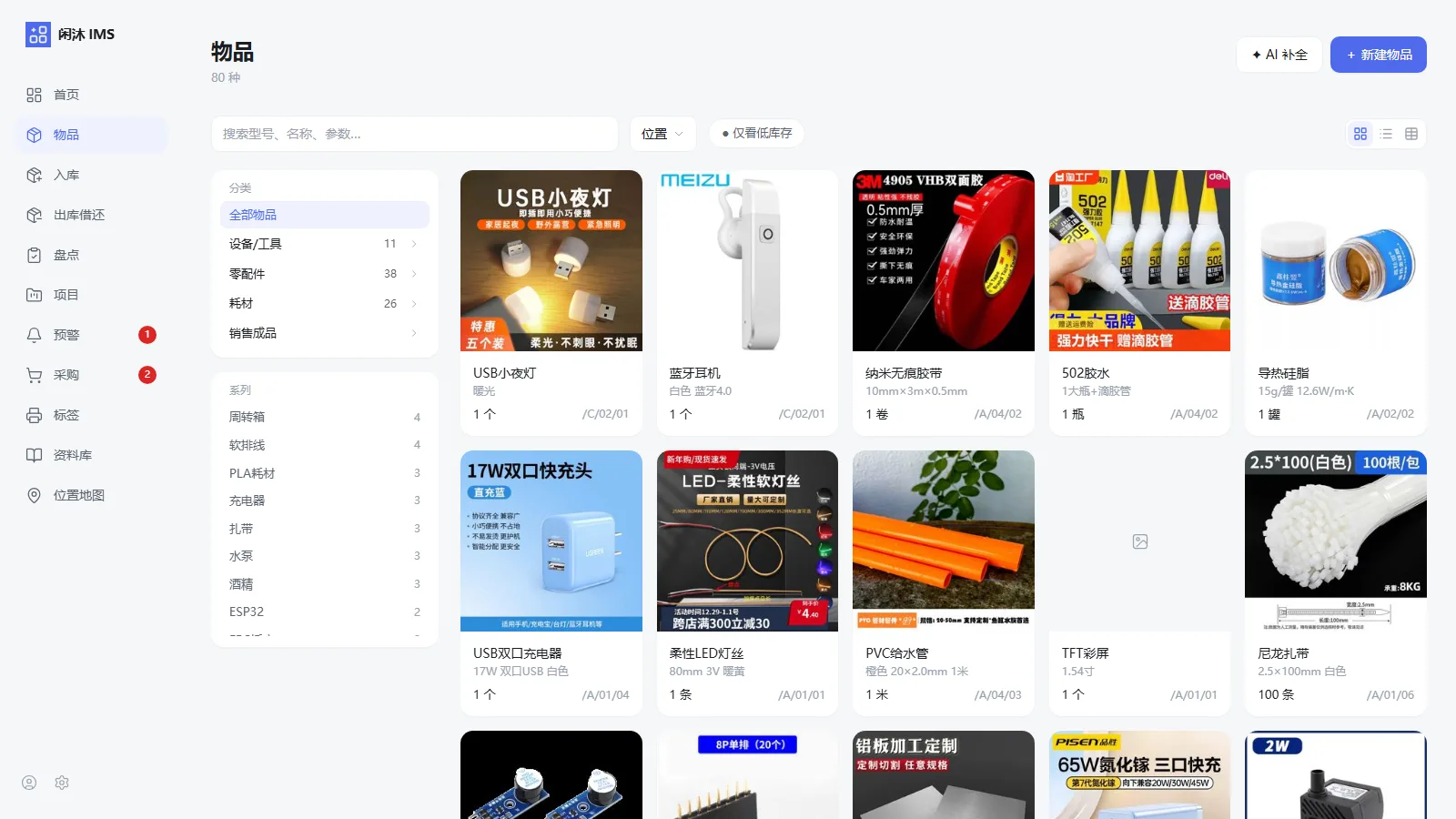Open the USB小夜灯 product thumbnail
This screenshot has height=819, width=1456.
click(x=551, y=260)
